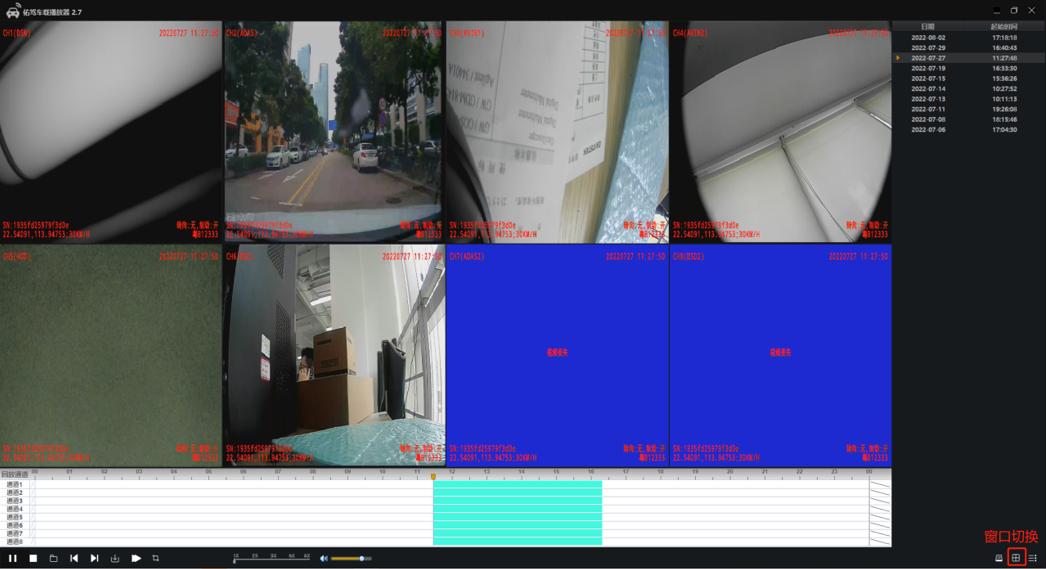The height and width of the screenshot is (569, 1047).
Task: Toggle the list panel icon at bottom right
Action: click(1033, 558)
